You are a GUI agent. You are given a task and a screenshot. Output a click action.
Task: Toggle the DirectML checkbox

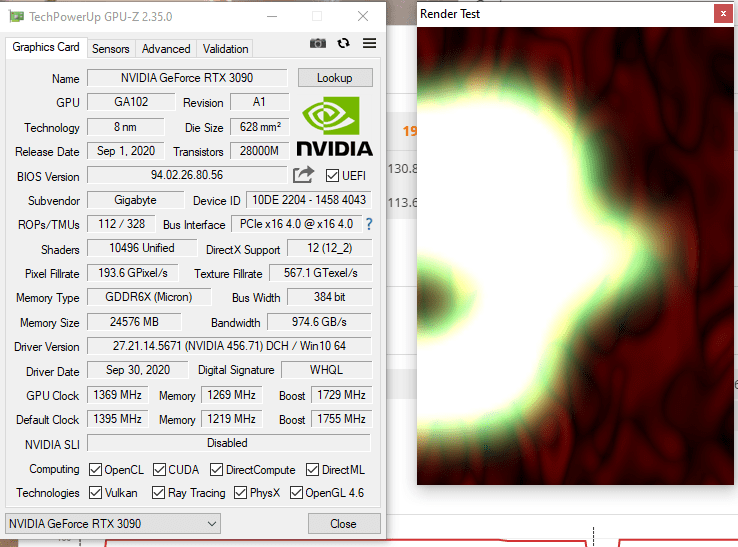tap(313, 469)
